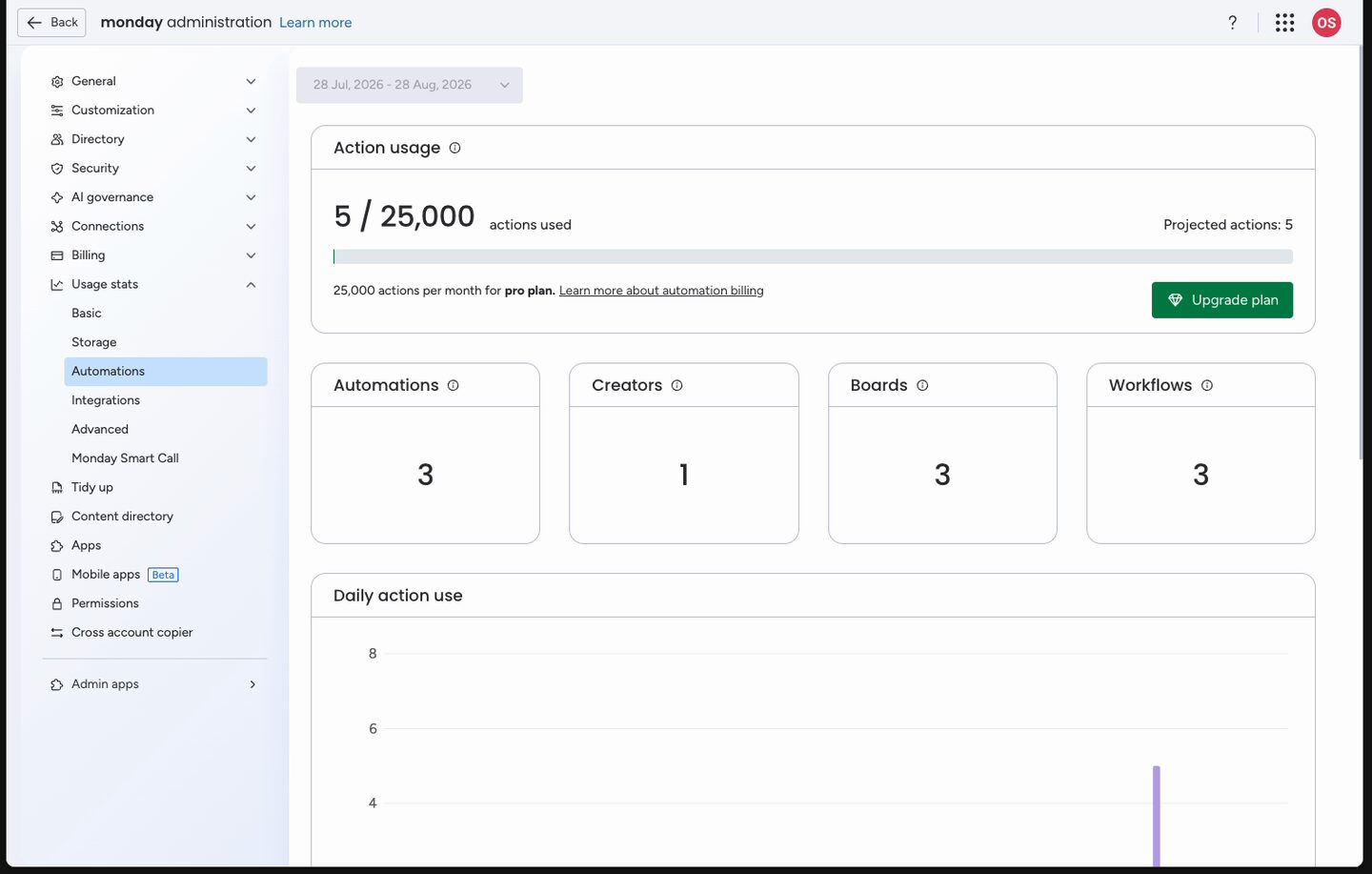Image resolution: width=1372 pixels, height=874 pixels.
Task: Follow the Learn more header link
Action: (315, 23)
